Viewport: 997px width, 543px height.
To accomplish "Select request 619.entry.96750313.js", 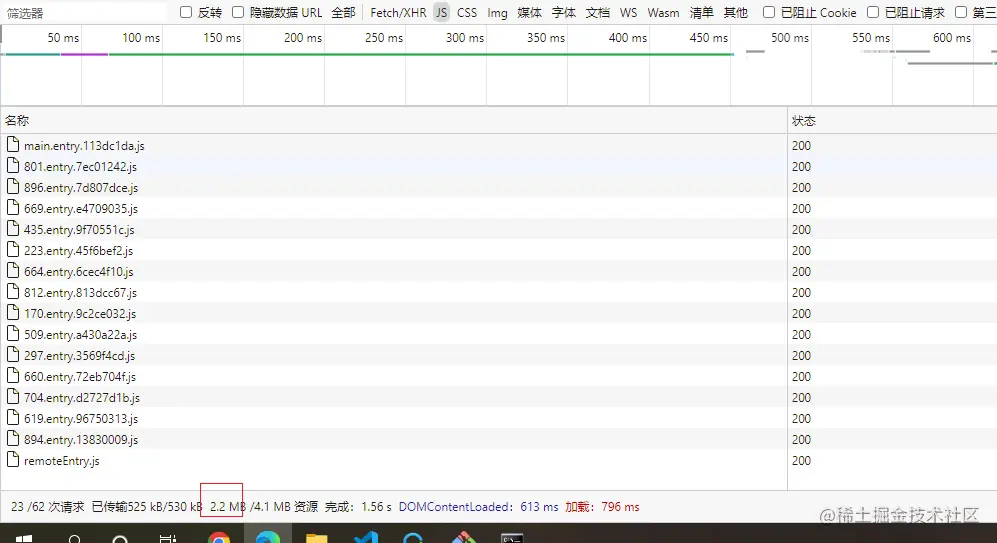I will [x=394, y=418].
